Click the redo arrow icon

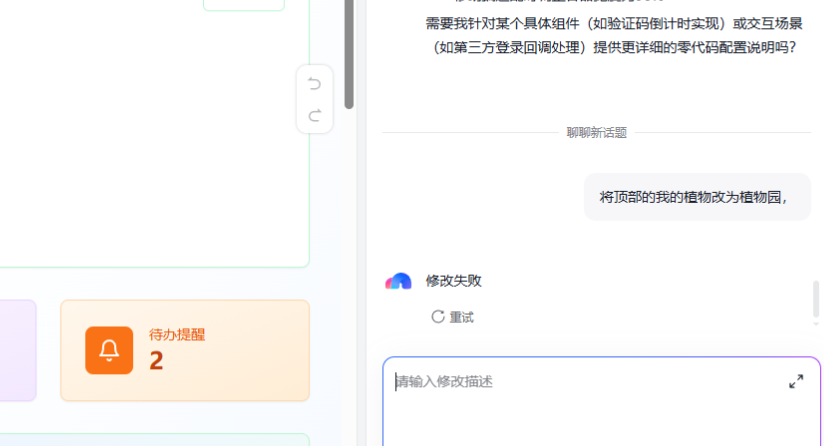click(315, 115)
